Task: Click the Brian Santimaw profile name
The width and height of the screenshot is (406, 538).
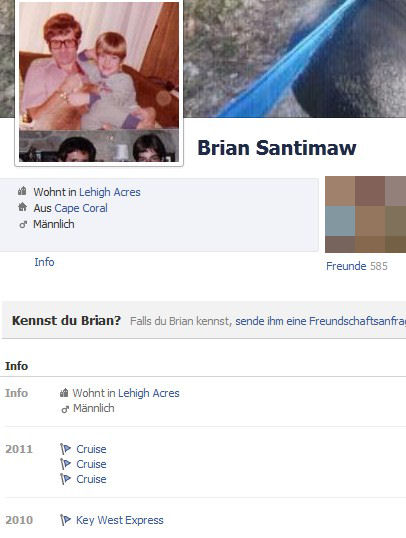Action: click(x=277, y=148)
